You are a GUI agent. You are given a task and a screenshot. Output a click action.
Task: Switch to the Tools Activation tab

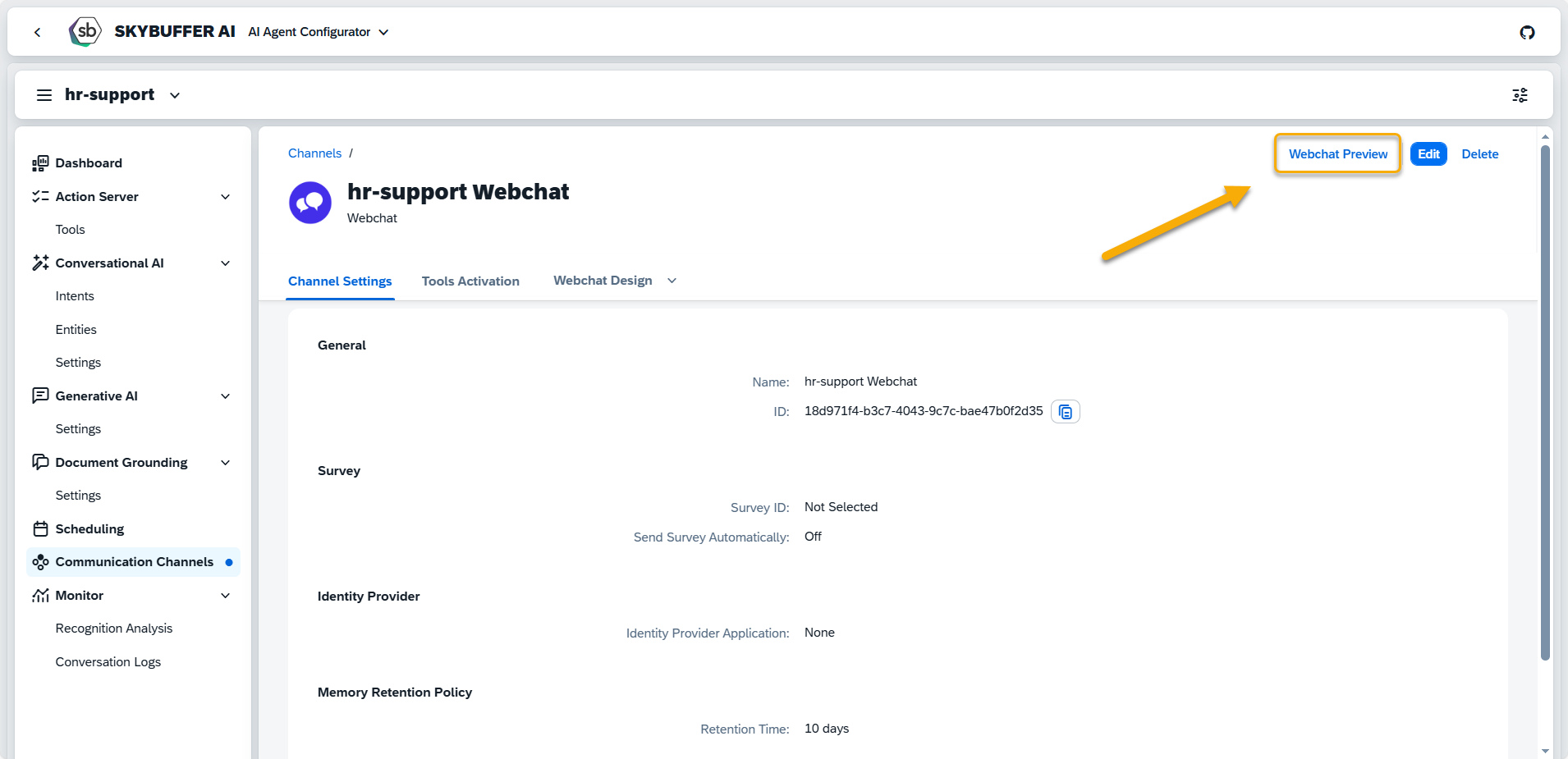(470, 281)
